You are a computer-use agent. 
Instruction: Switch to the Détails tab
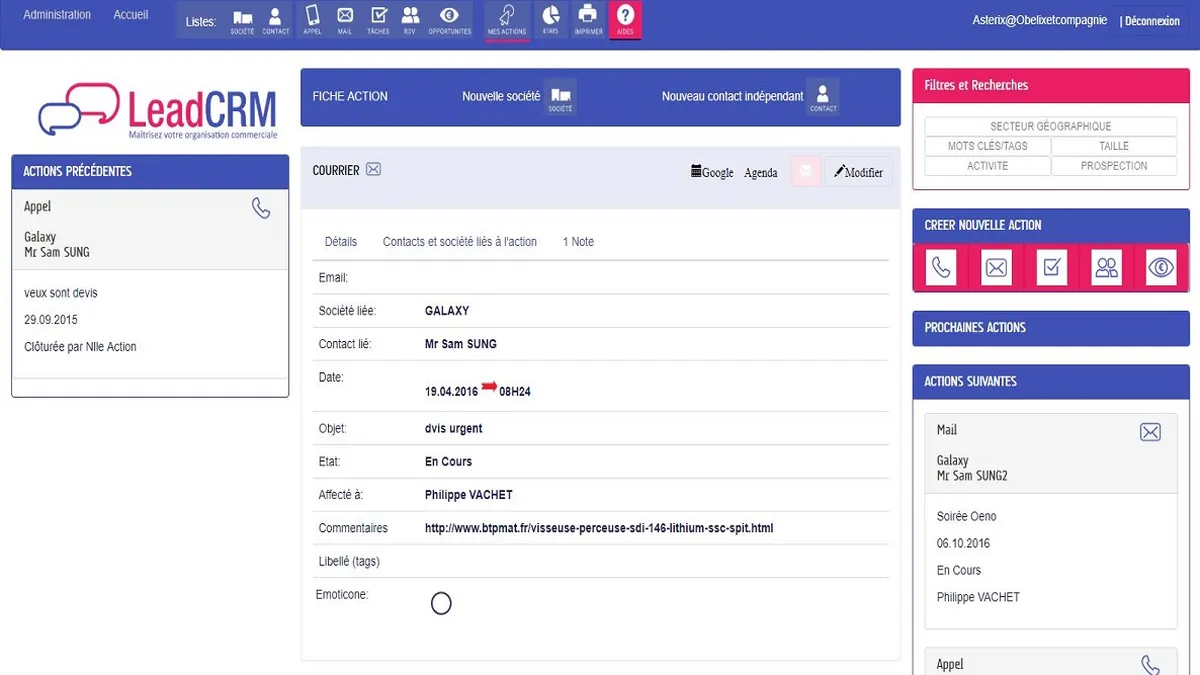341,242
